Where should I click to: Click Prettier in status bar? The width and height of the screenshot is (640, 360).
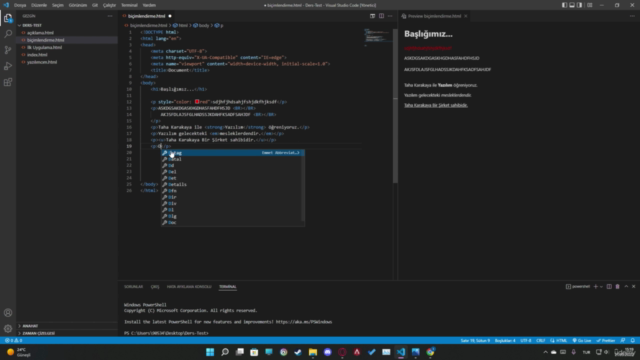click(x=606, y=340)
